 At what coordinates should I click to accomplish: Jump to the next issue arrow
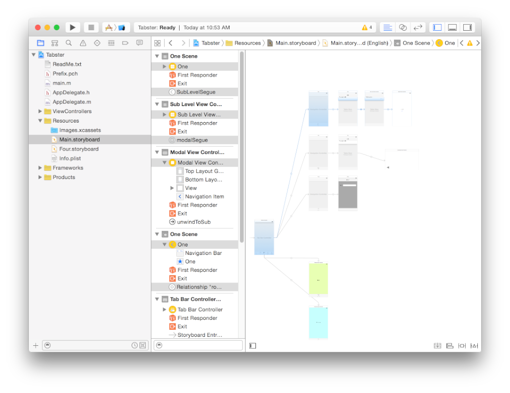click(x=478, y=43)
